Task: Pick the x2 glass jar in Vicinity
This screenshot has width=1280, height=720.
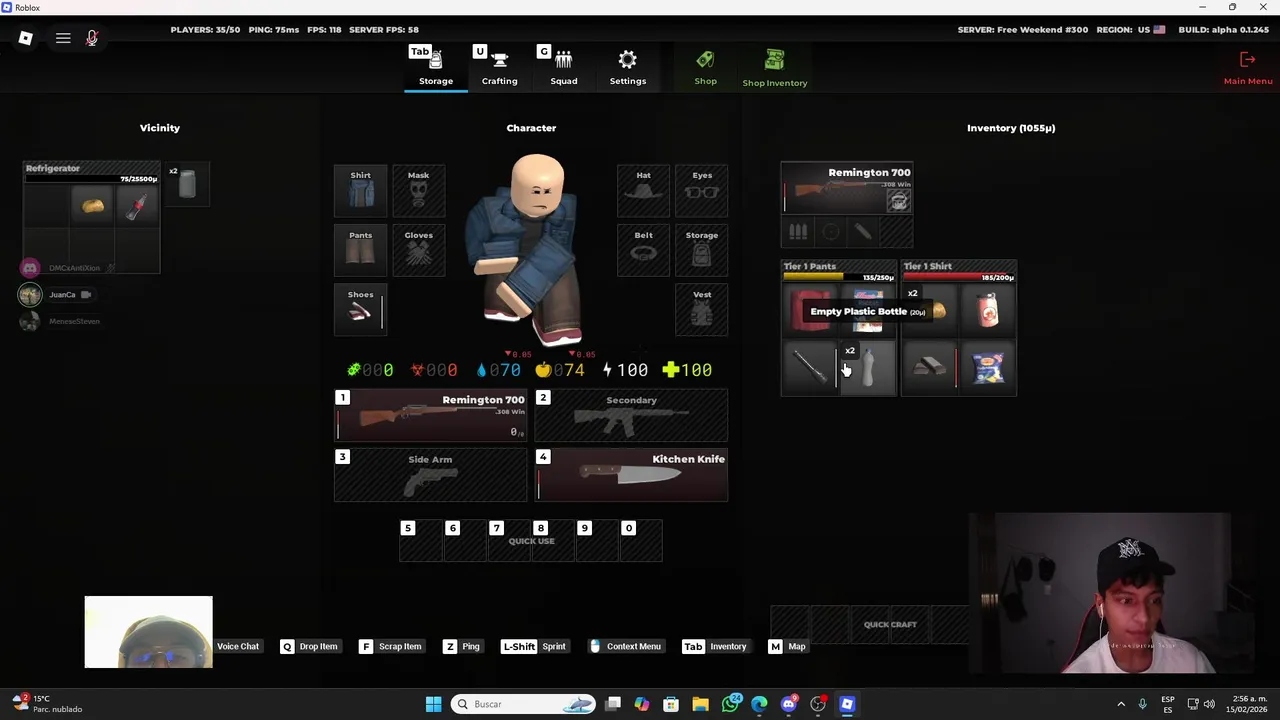Action: coord(187,185)
